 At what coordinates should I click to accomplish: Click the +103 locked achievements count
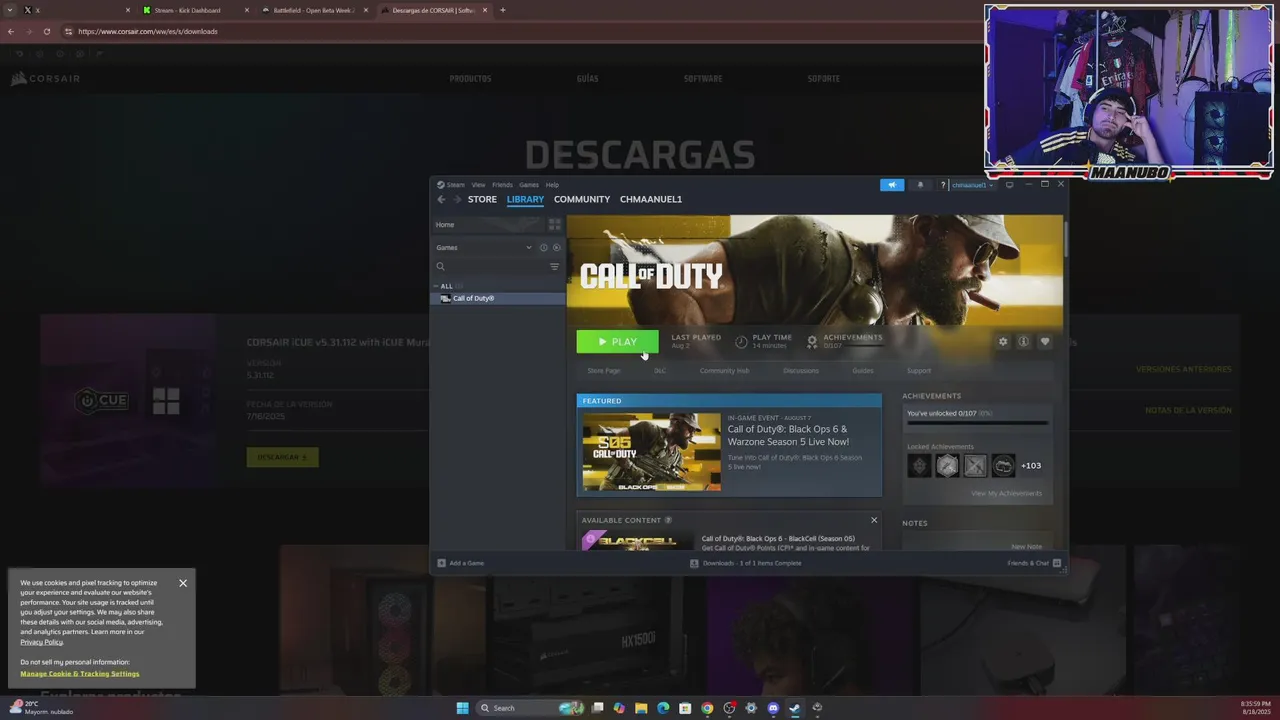tap(1031, 465)
